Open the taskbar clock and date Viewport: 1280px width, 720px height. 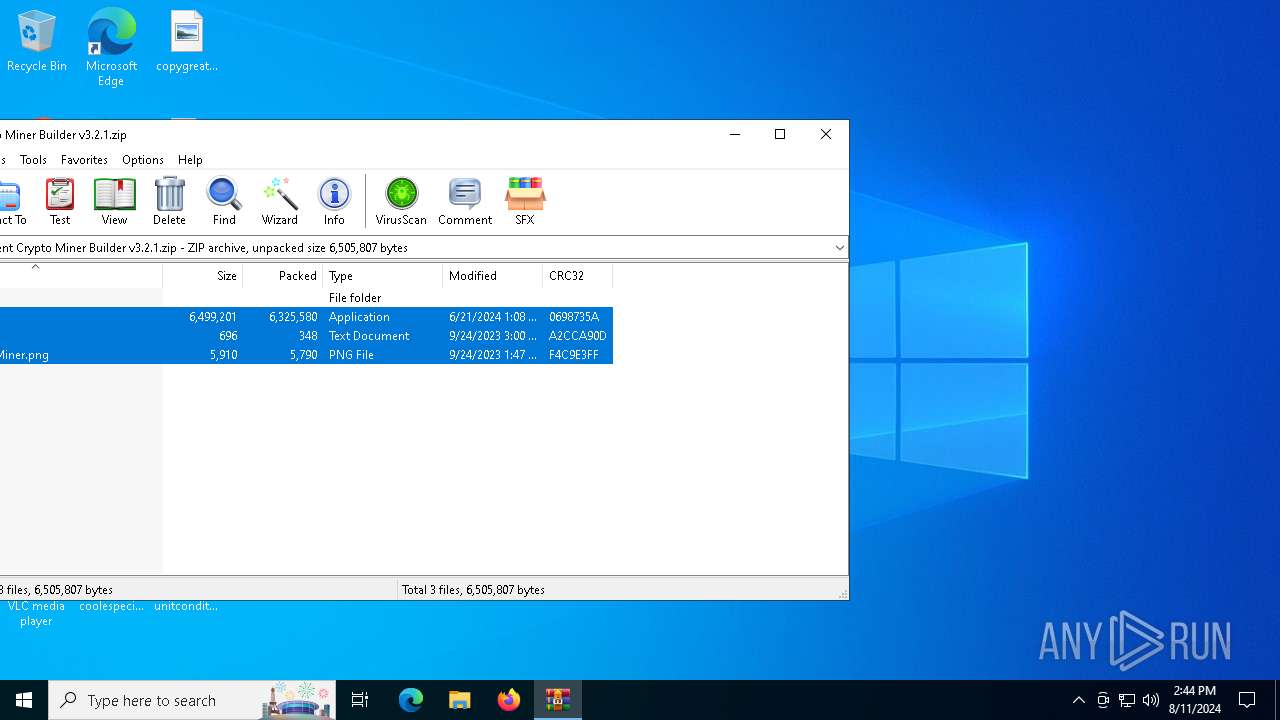pos(1194,700)
